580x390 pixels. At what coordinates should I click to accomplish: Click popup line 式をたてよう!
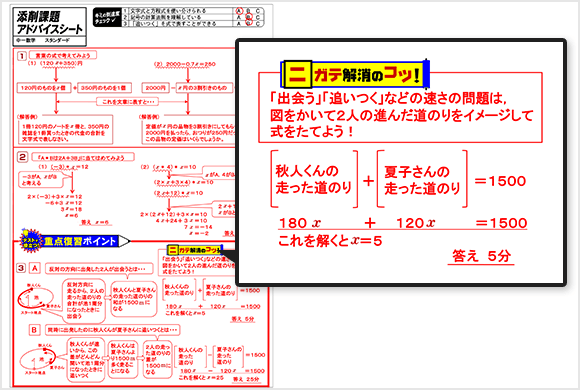click(x=311, y=131)
